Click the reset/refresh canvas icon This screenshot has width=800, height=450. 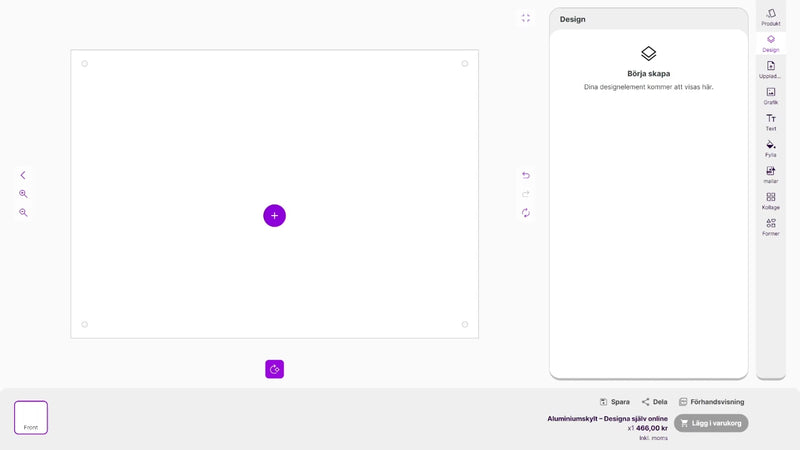(x=526, y=213)
